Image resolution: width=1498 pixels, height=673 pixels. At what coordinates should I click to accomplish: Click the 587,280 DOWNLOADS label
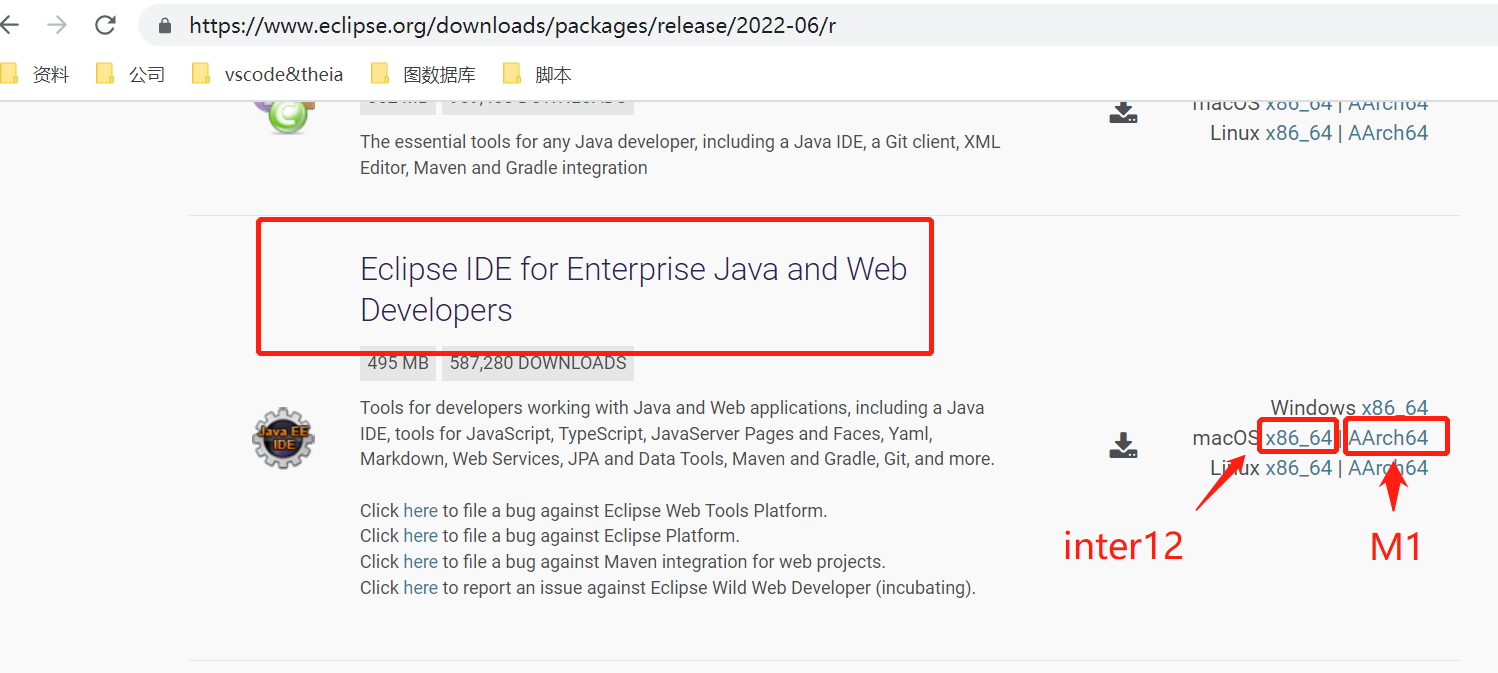pyautogui.click(x=538, y=363)
